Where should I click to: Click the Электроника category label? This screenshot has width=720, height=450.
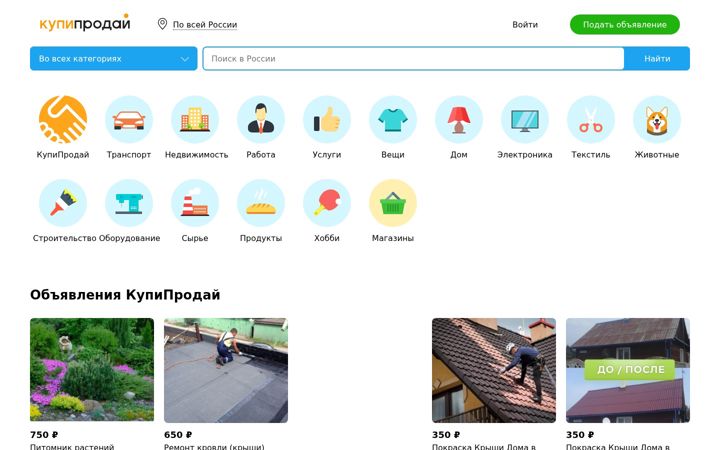(524, 155)
